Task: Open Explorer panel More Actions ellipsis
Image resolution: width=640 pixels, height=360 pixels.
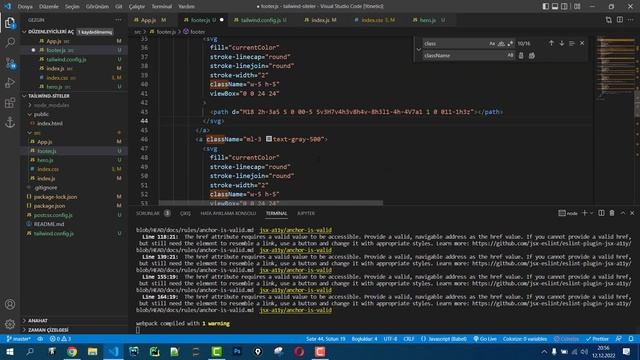Action: 118,20
